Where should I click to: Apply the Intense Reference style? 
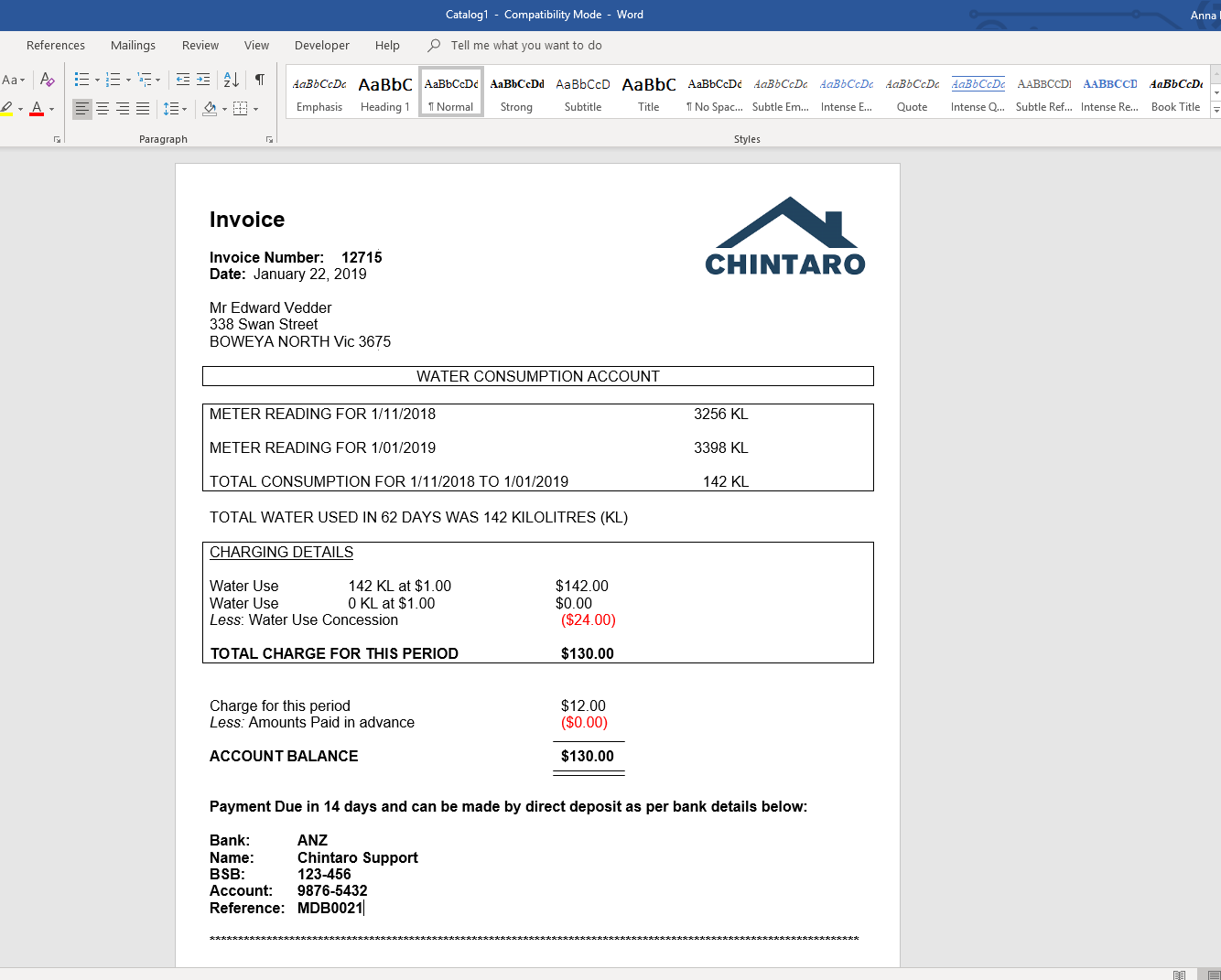(x=1110, y=92)
